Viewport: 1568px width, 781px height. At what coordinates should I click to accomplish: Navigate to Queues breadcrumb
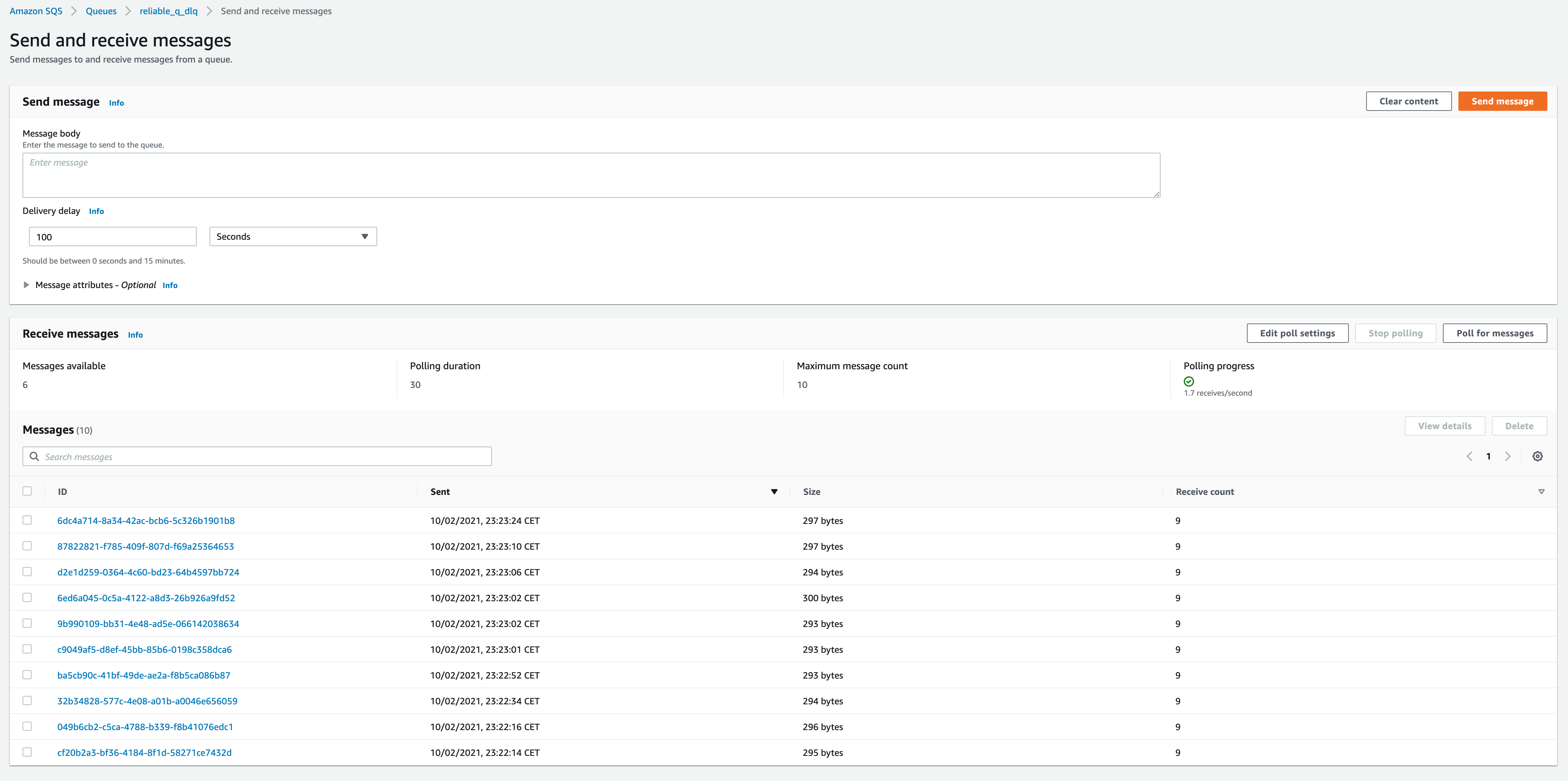point(101,11)
